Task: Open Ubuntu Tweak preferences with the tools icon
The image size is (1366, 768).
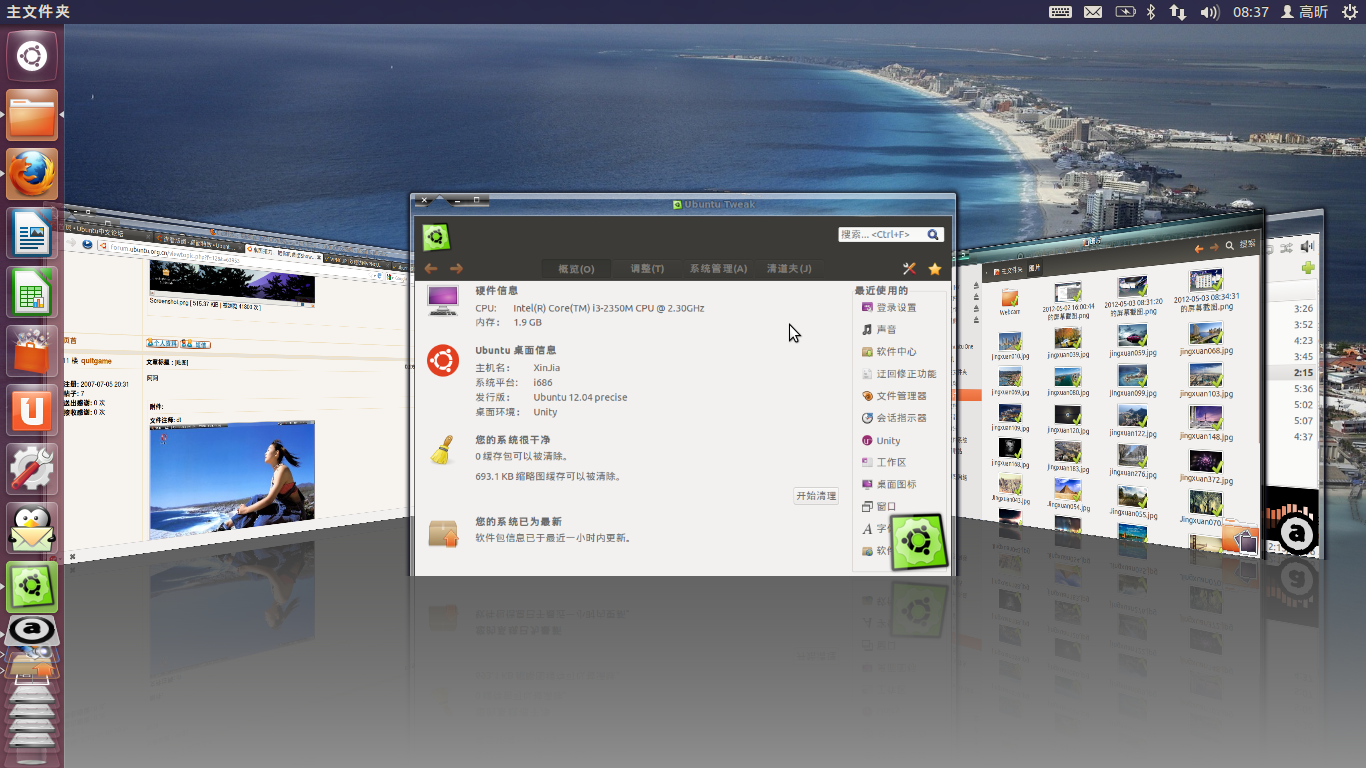Action: point(909,268)
